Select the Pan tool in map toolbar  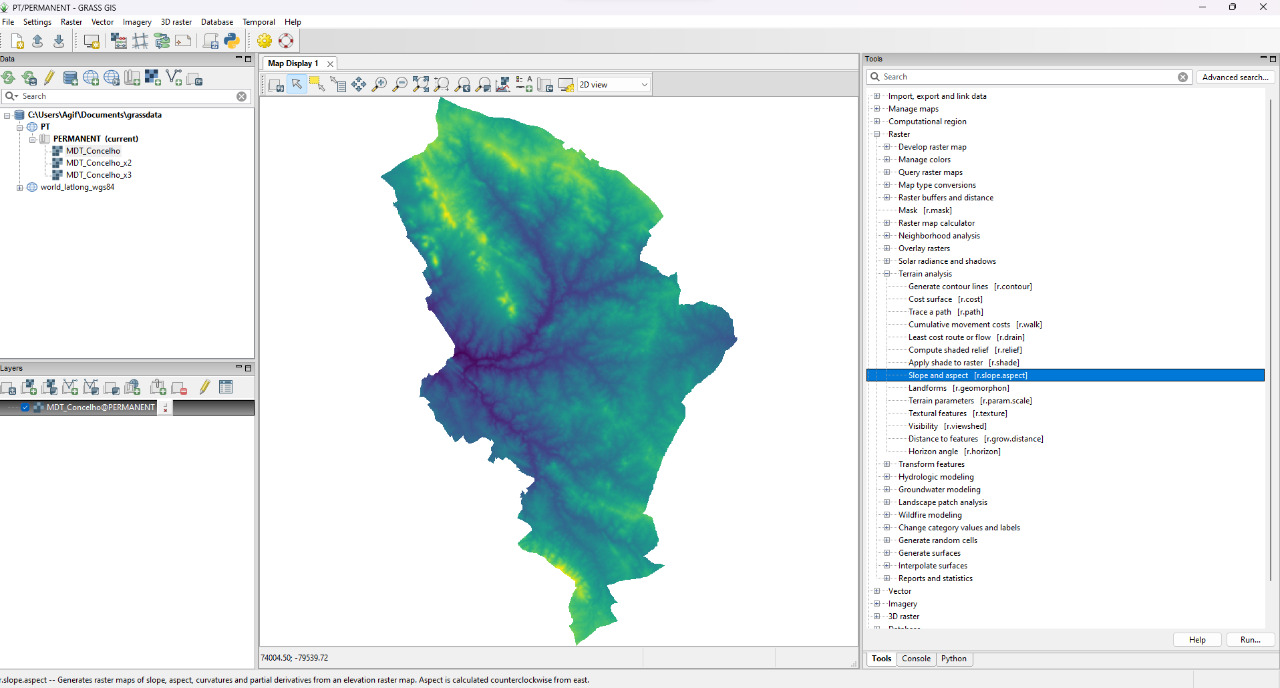(x=358, y=85)
